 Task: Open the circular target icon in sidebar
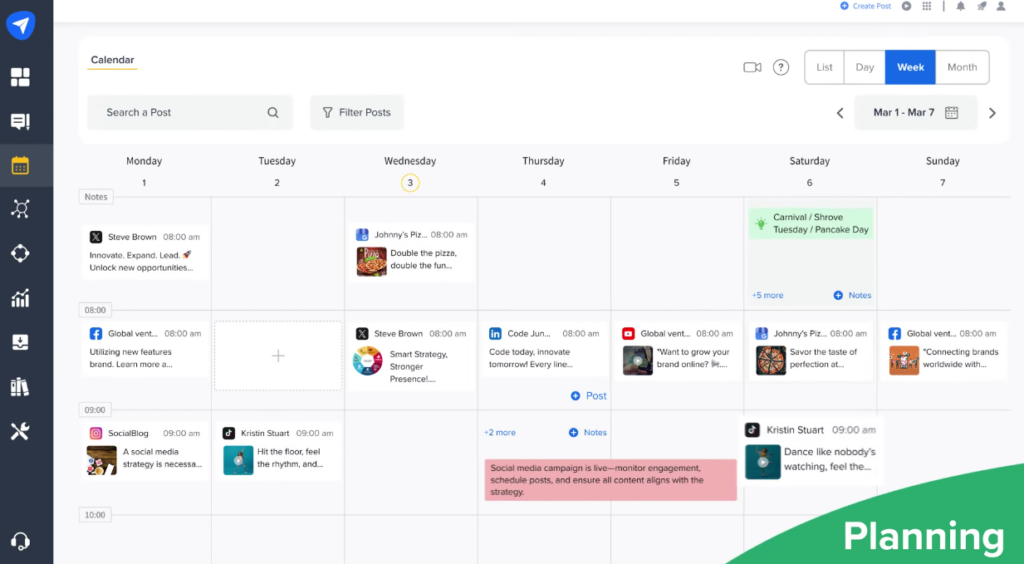(x=20, y=253)
